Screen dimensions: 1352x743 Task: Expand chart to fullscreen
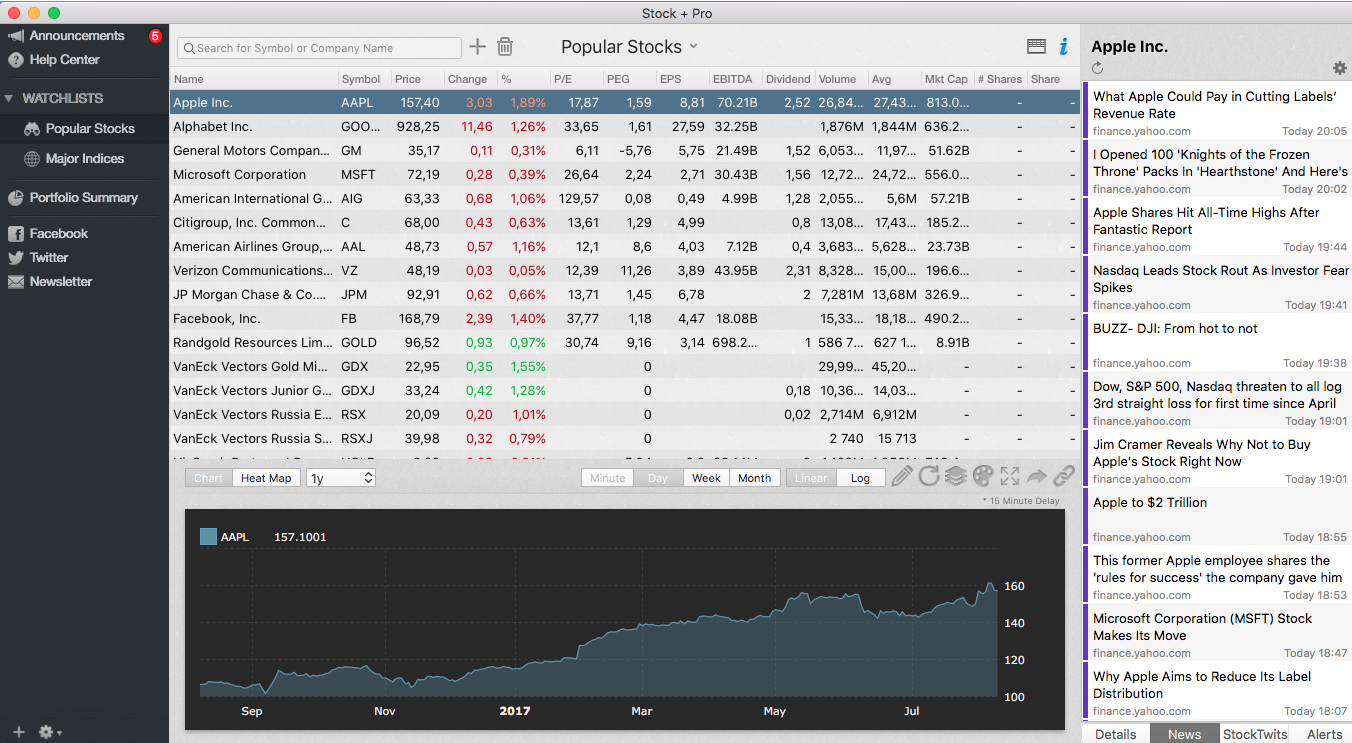click(1010, 476)
